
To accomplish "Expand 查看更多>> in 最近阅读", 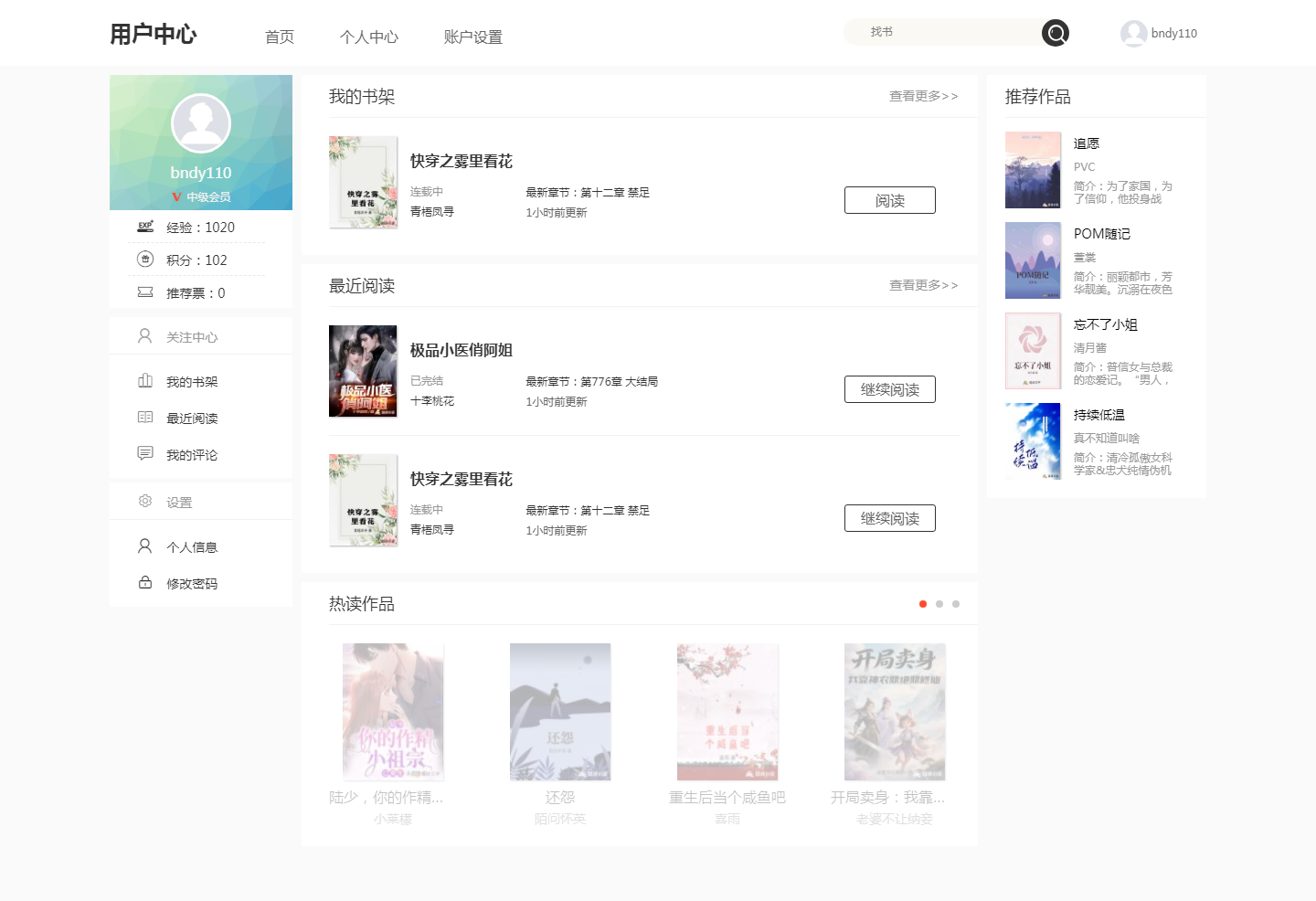I will coord(924,285).
